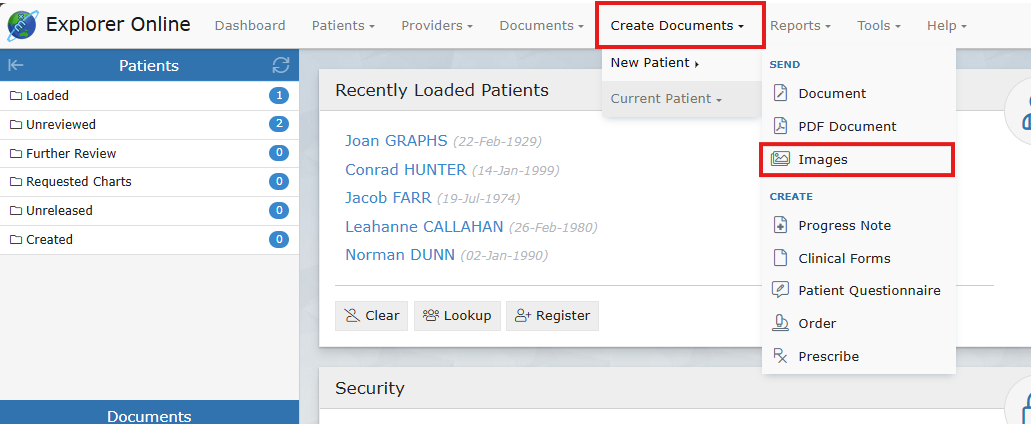Open the Unreviewed patients folder
Screen dimensions: 1031x424
61,125
